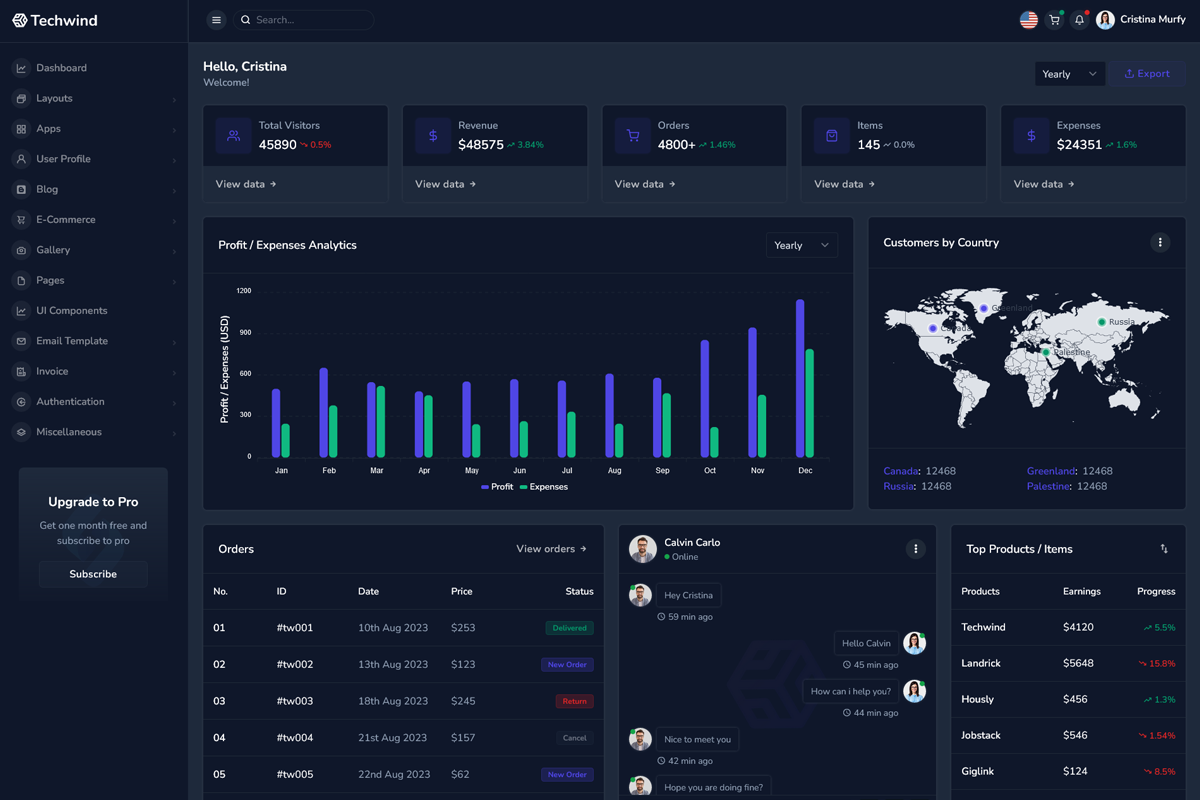Open Yearly dropdown in Profit/Expenses Analytics
Viewport: 1200px width, 800px height.
click(801, 245)
